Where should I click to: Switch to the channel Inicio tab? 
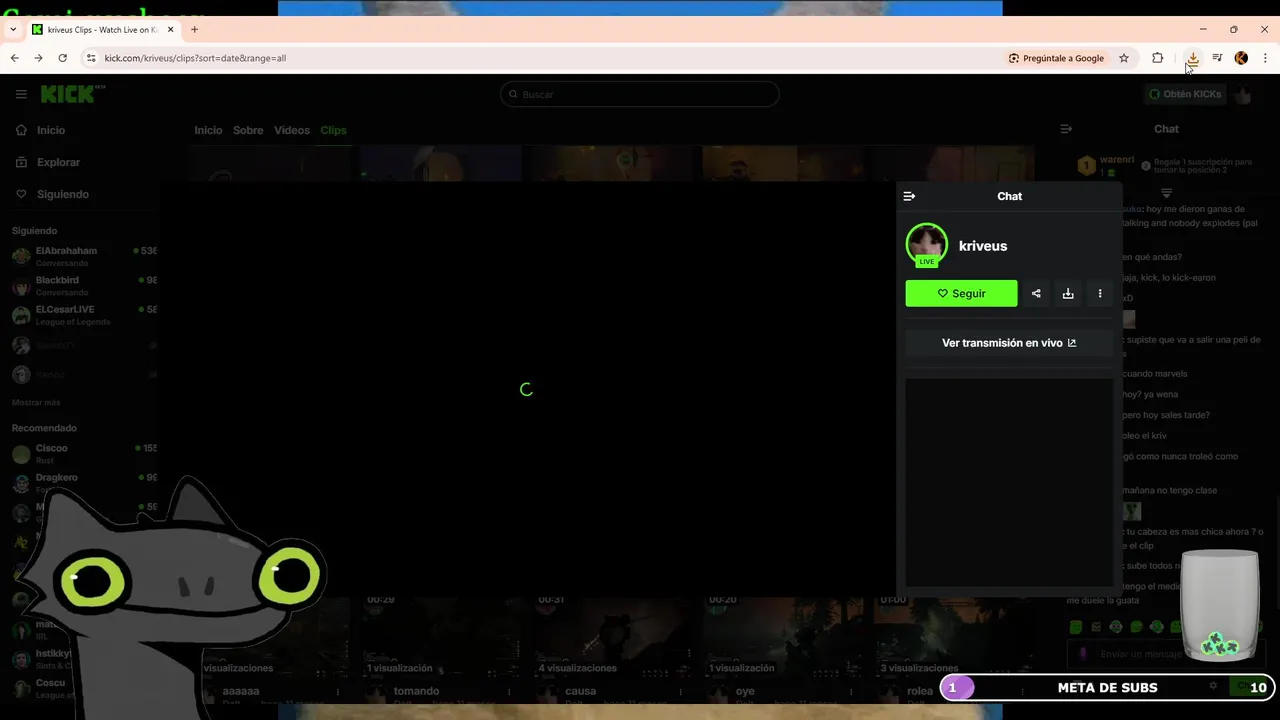pos(208,130)
